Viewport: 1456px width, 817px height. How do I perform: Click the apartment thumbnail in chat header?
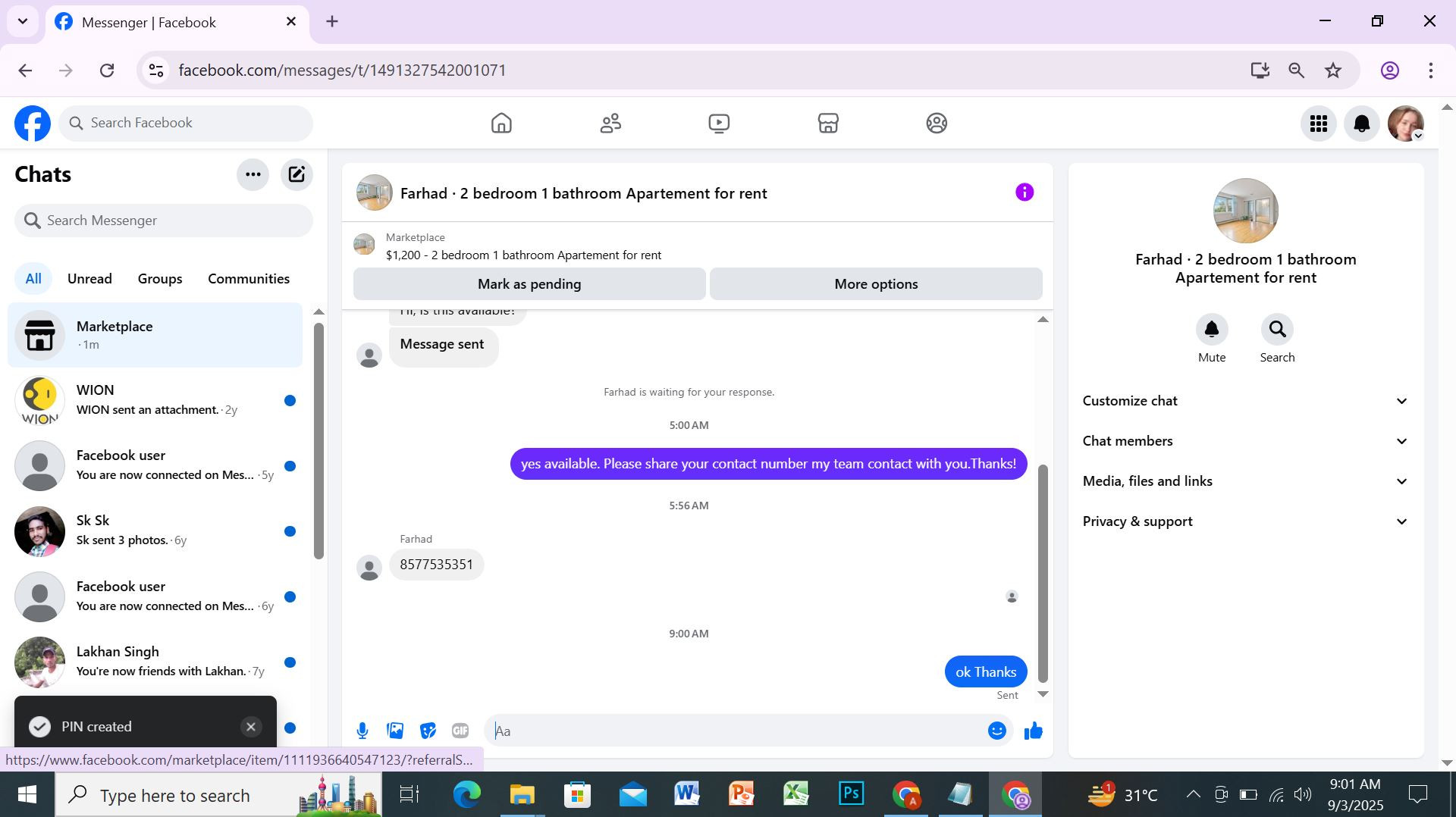[x=375, y=193]
